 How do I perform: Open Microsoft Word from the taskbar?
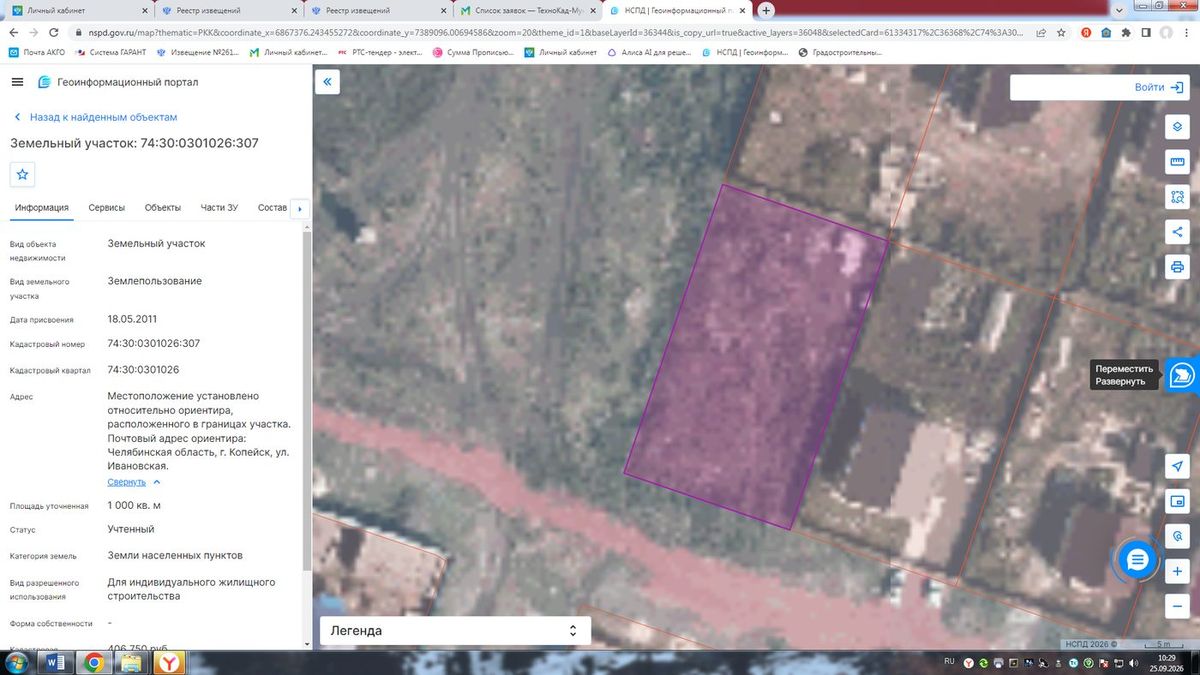tap(54, 662)
